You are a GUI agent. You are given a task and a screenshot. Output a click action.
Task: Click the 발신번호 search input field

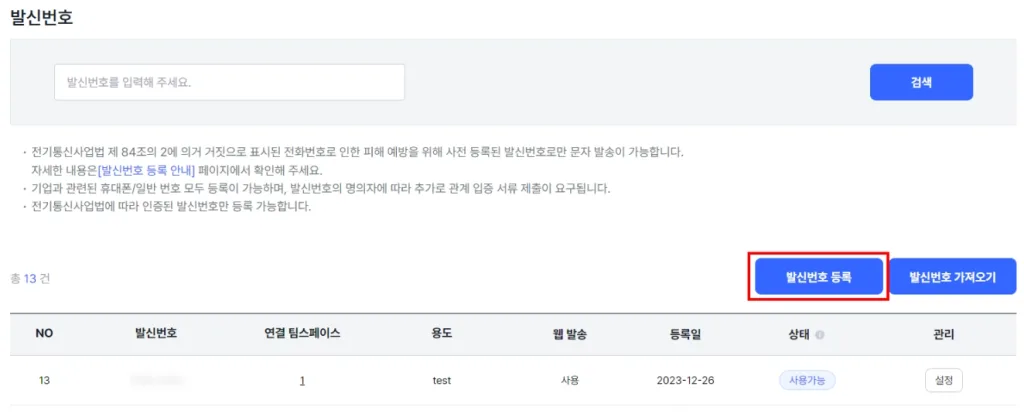tap(229, 82)
